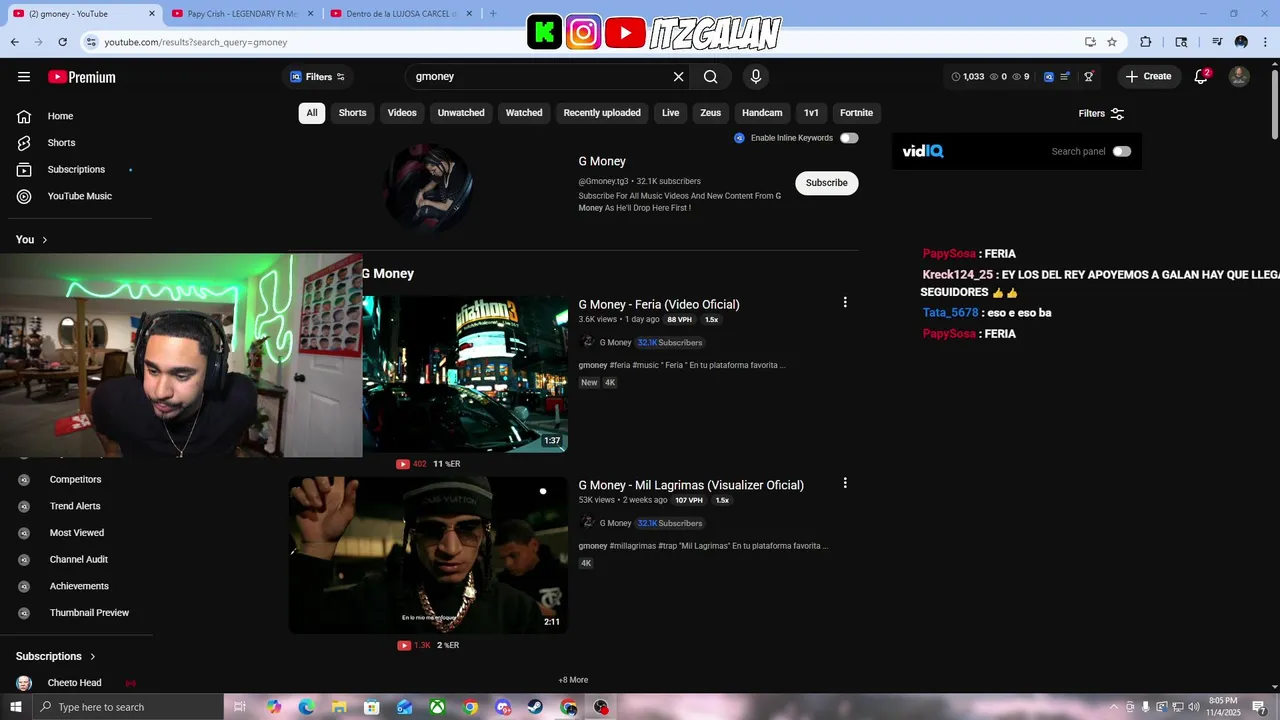This screenshot has height=720, width=1280.
Task: Open Xbox app from the taskbar
Action: pyautogui.click(x=437, y=707)
